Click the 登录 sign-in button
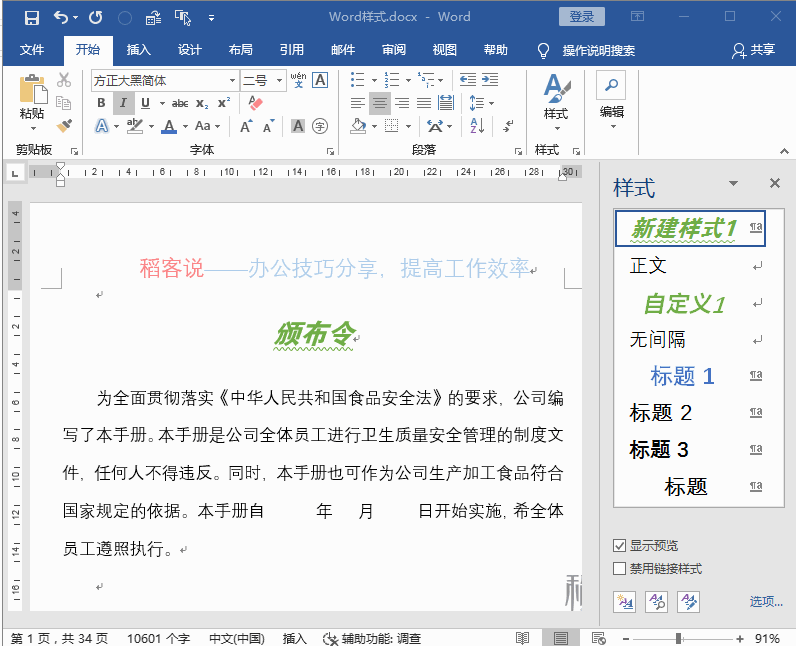 pyautogui.click(x=582, y=16)
